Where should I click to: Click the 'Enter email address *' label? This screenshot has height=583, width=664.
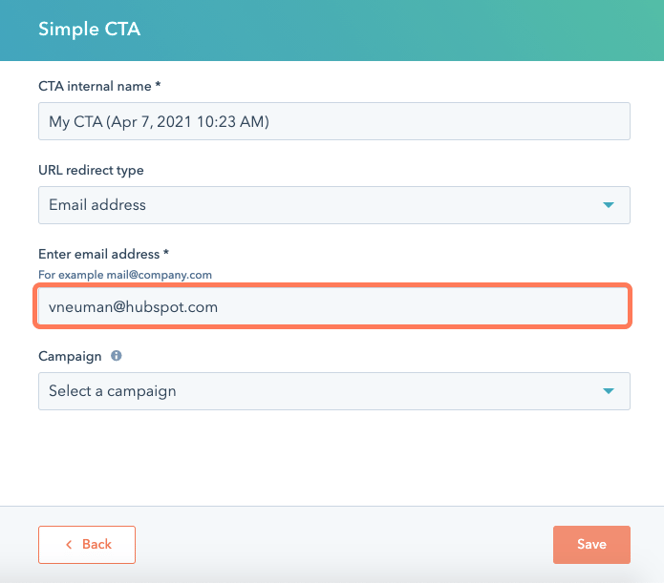coord(103,254)
